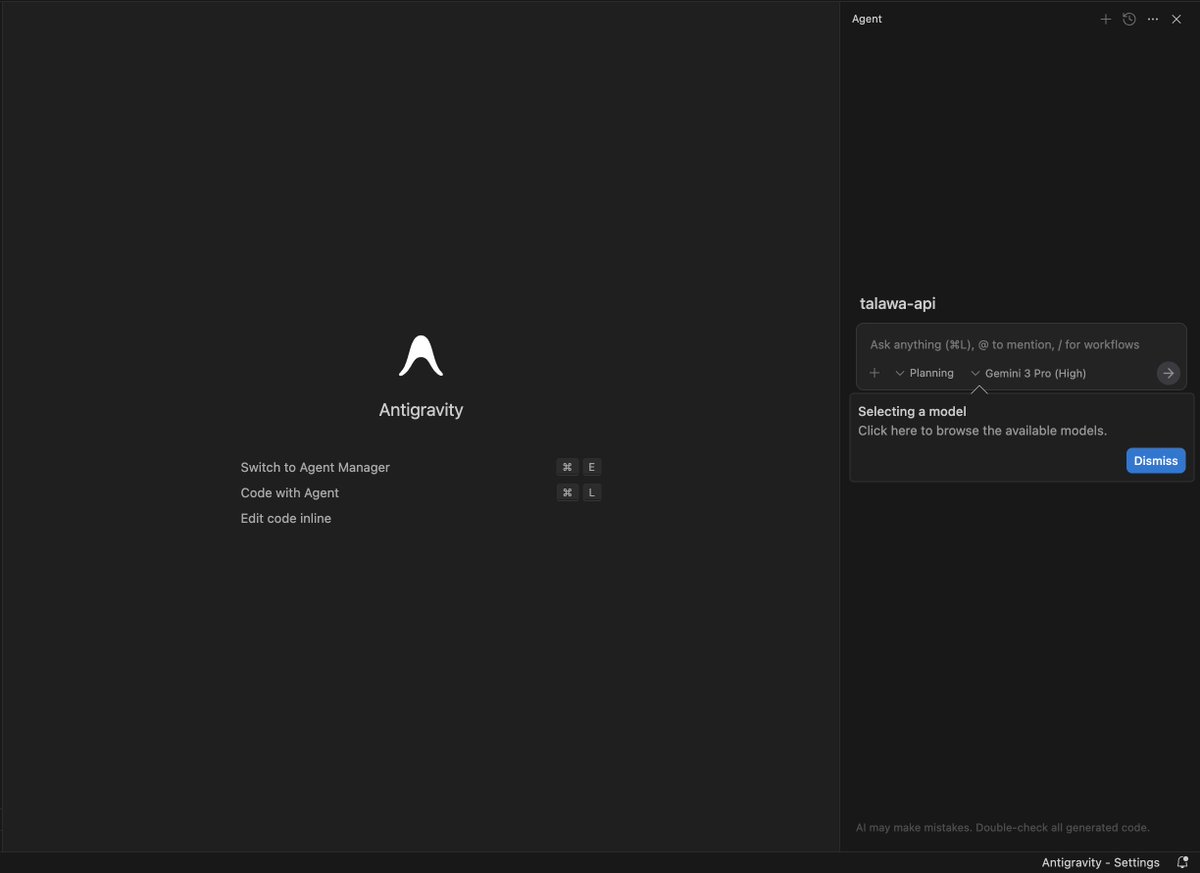This screenshot has width=1200, height=873.
Task: Dismiss the Selecting a model tooltip
Action: point(1156,461)
